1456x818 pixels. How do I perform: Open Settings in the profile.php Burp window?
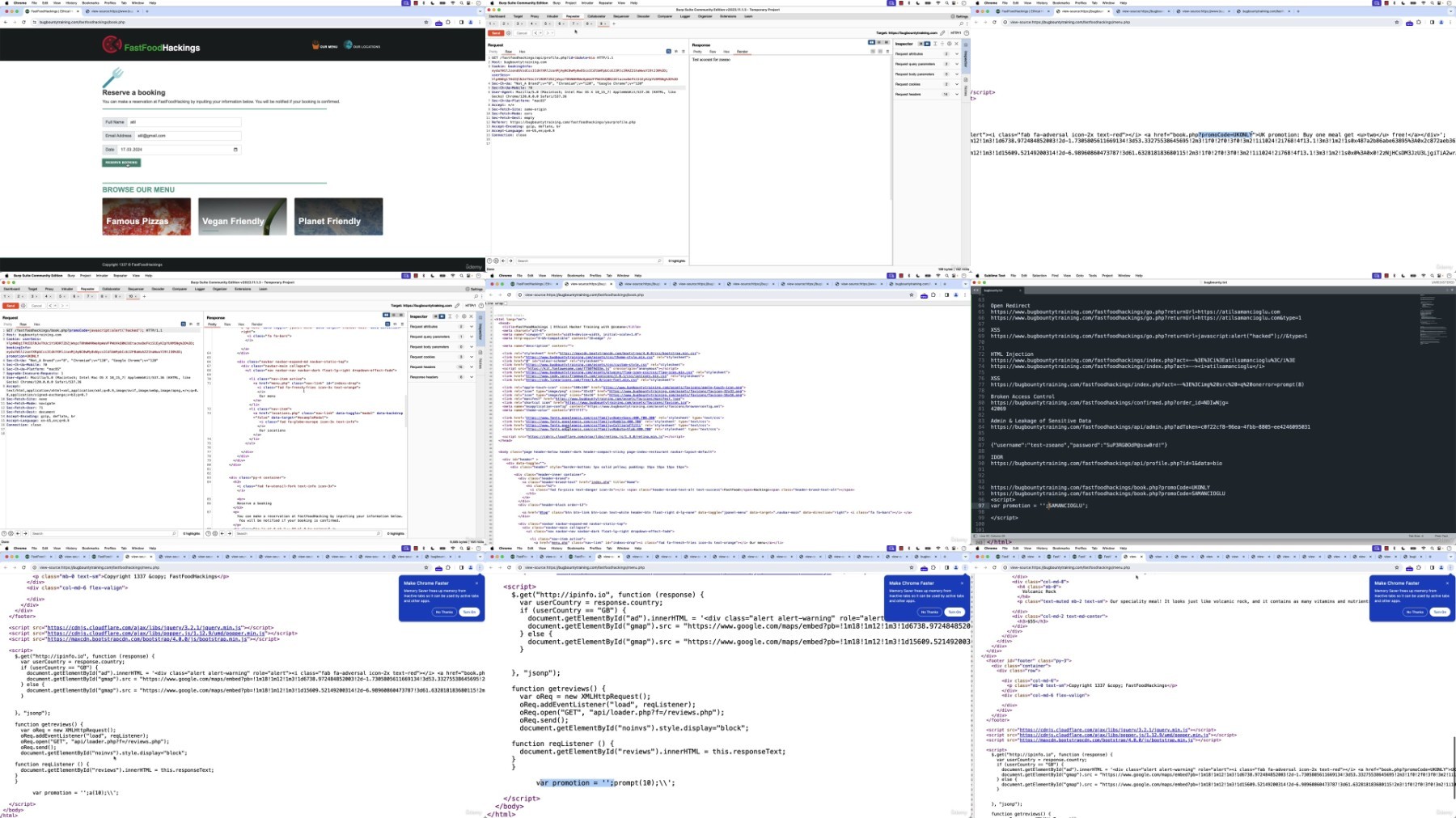tap(960, 16)
